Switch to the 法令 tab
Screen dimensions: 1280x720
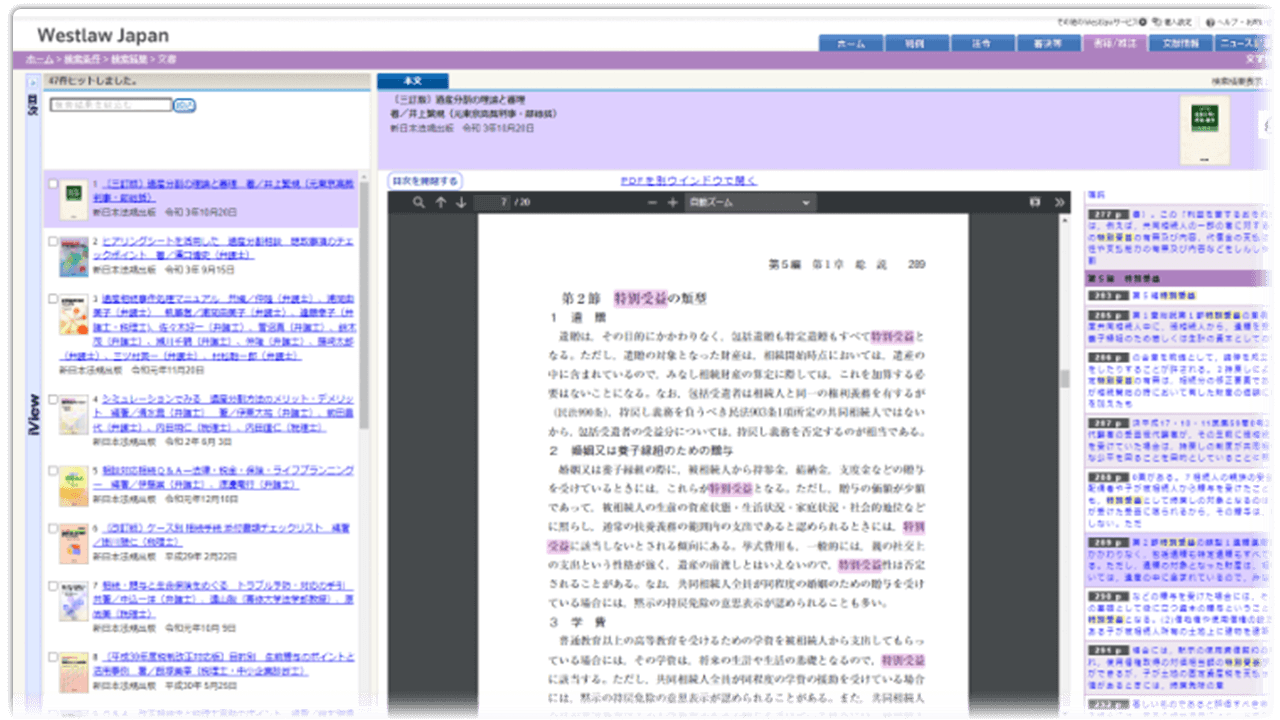tap(982, 42)
